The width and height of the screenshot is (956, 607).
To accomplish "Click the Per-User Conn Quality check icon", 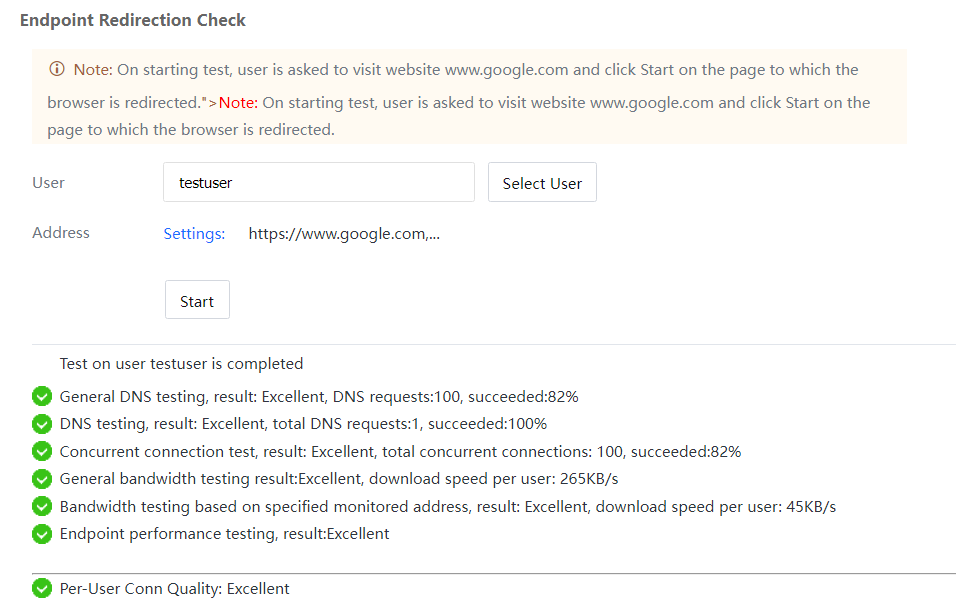I will (42, 589).
